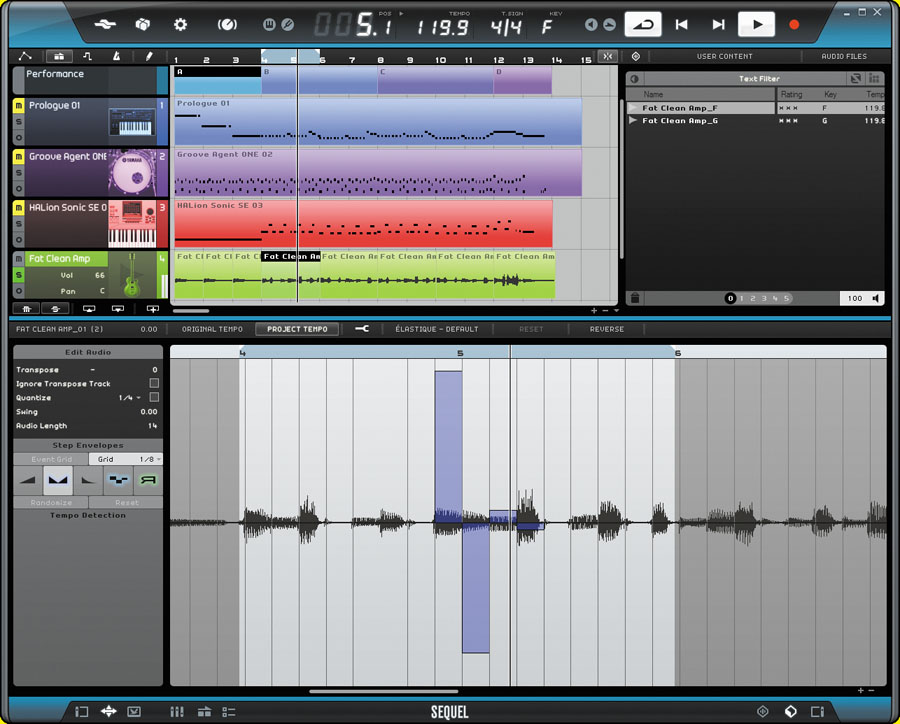
Task: Select the pencil draw tool above the track list
Action: click(x=149, y=56)
